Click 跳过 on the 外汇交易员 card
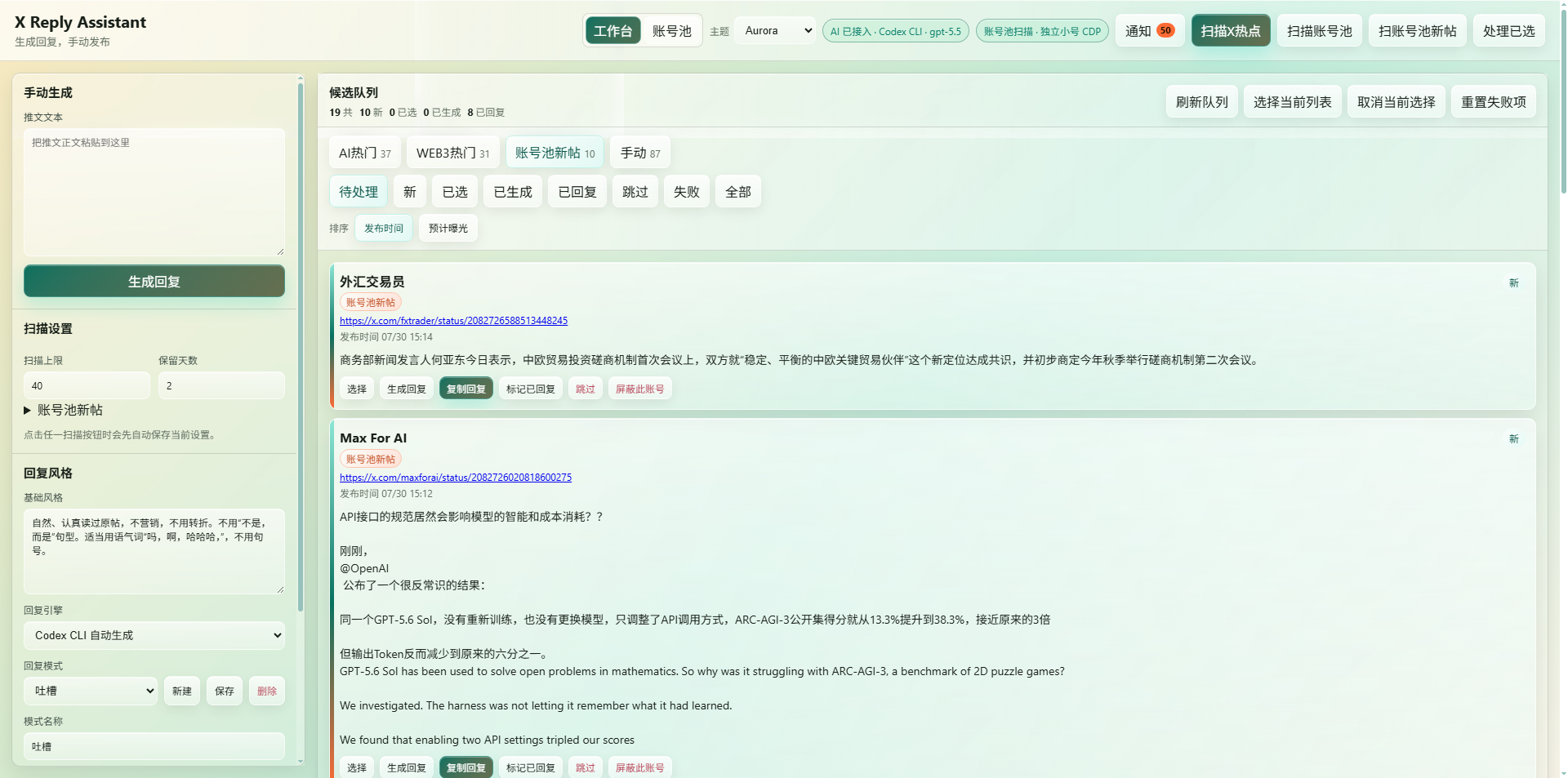This screenshot has width=1568, height=778. pos(586,389)
